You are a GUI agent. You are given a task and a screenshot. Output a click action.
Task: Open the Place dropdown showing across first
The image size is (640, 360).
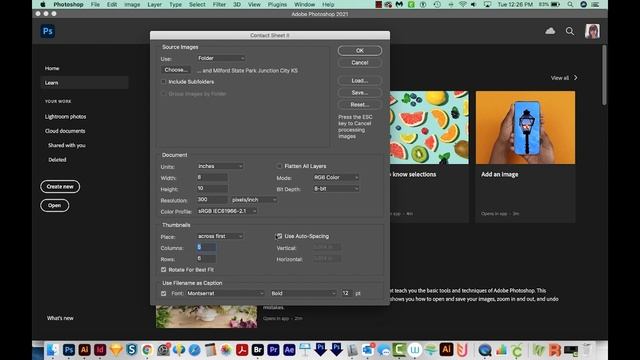tap(220, 236)
